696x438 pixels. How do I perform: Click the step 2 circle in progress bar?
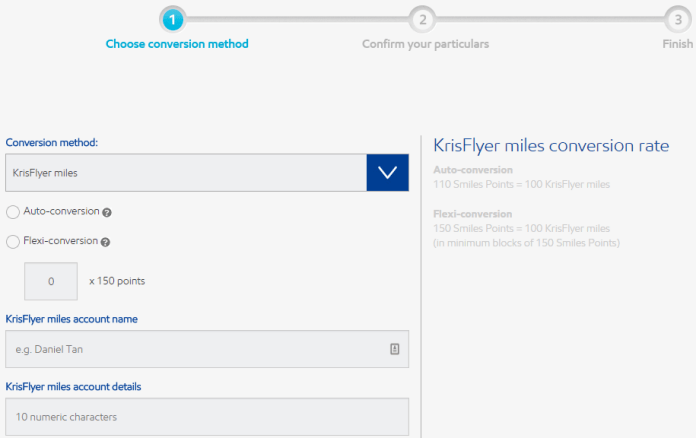pos(422,20)
